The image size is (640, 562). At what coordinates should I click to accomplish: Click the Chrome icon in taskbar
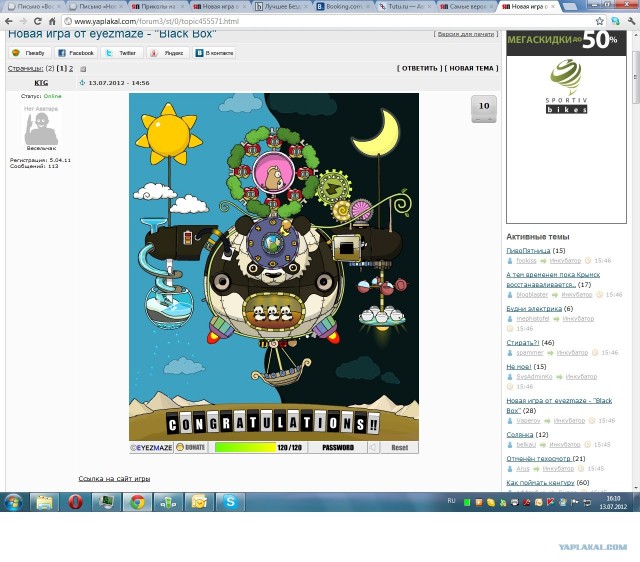pyautogui.click(x=137, y=502)
